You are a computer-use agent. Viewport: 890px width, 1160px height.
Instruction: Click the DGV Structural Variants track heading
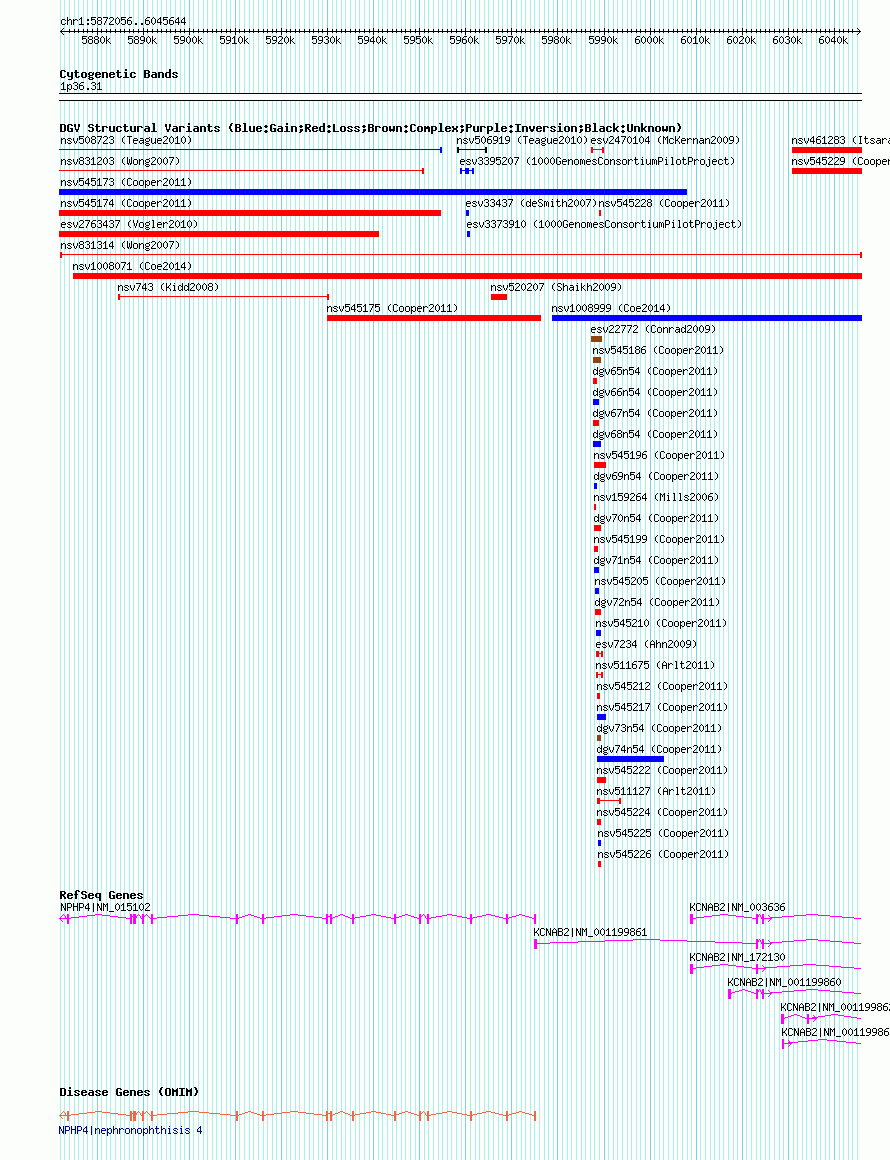click(371, 128)
